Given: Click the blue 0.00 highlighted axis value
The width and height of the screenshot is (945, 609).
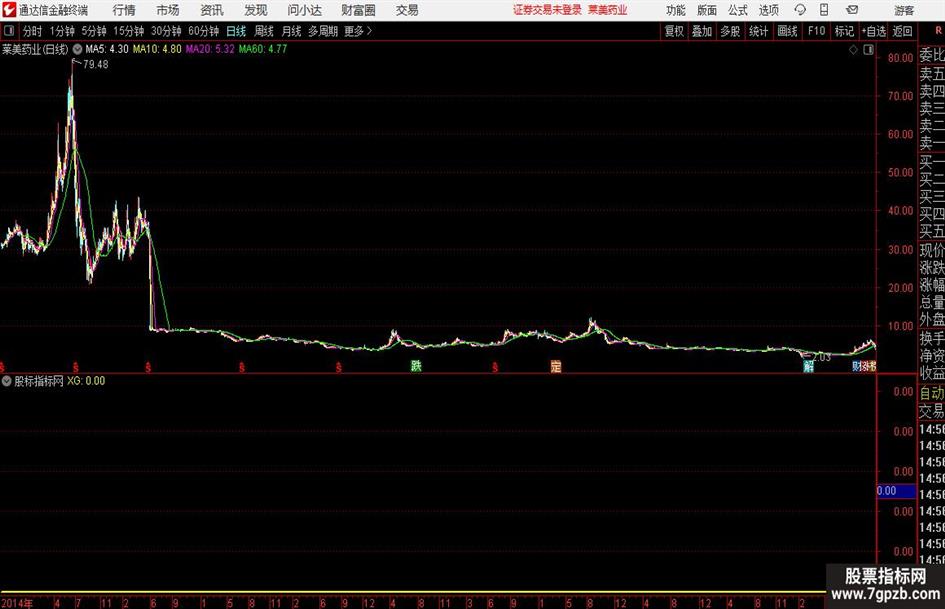Looking at the screenshot, I should click(896, 491).
